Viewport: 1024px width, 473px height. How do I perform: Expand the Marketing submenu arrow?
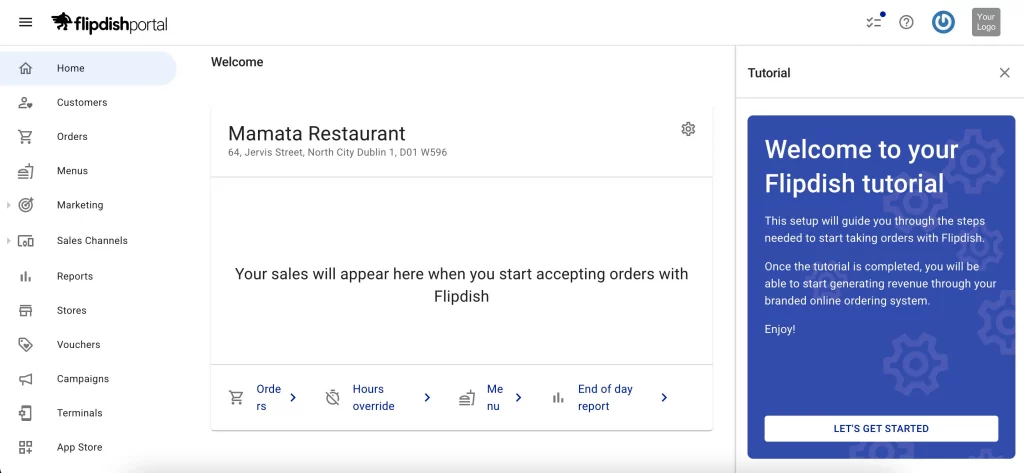tap(9, 205)
